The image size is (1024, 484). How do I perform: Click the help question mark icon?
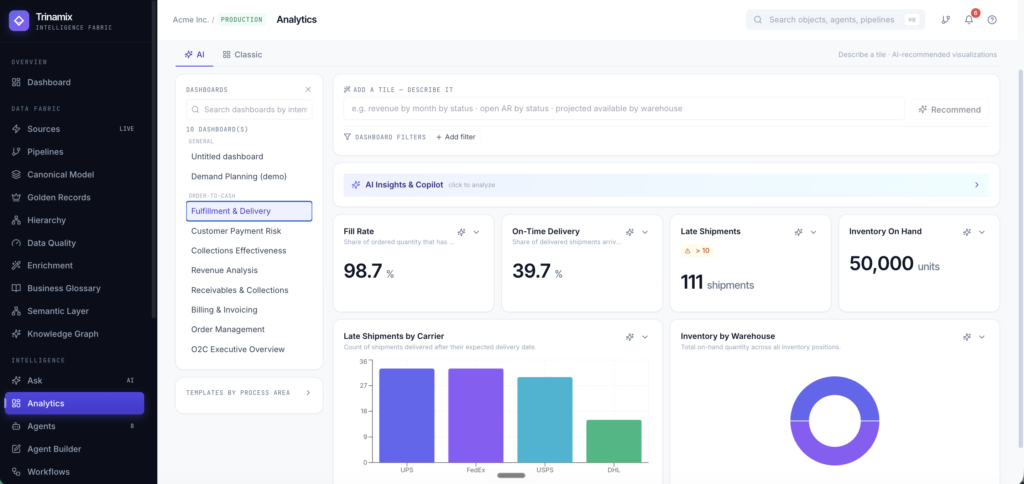click(x=992, y=20)
